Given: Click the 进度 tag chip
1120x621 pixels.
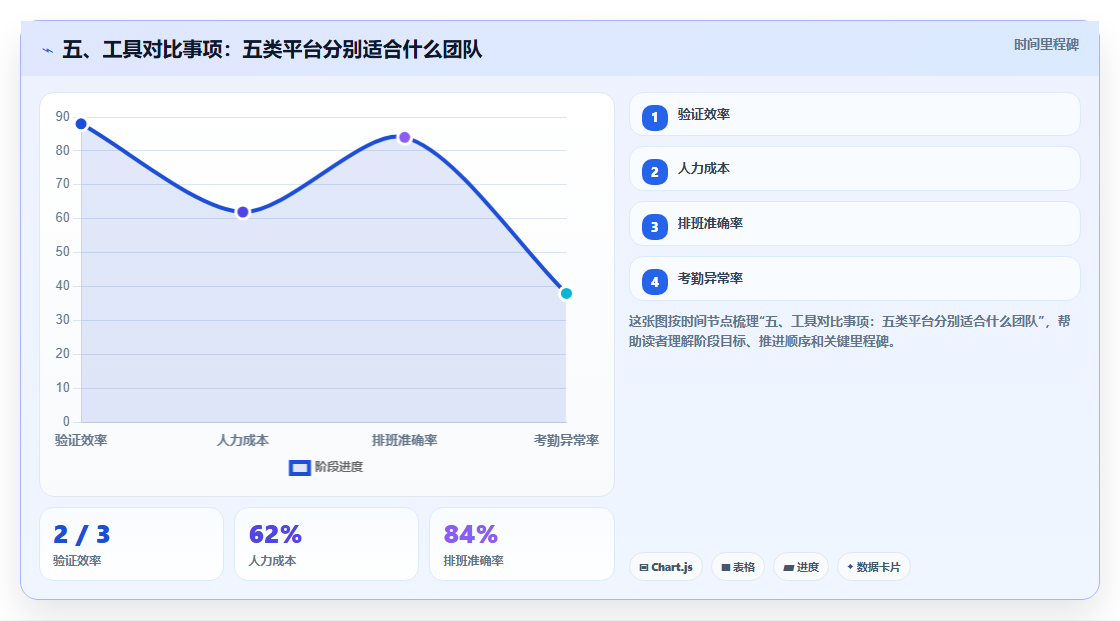Looking at the screenshot, I should click(801, 567).
